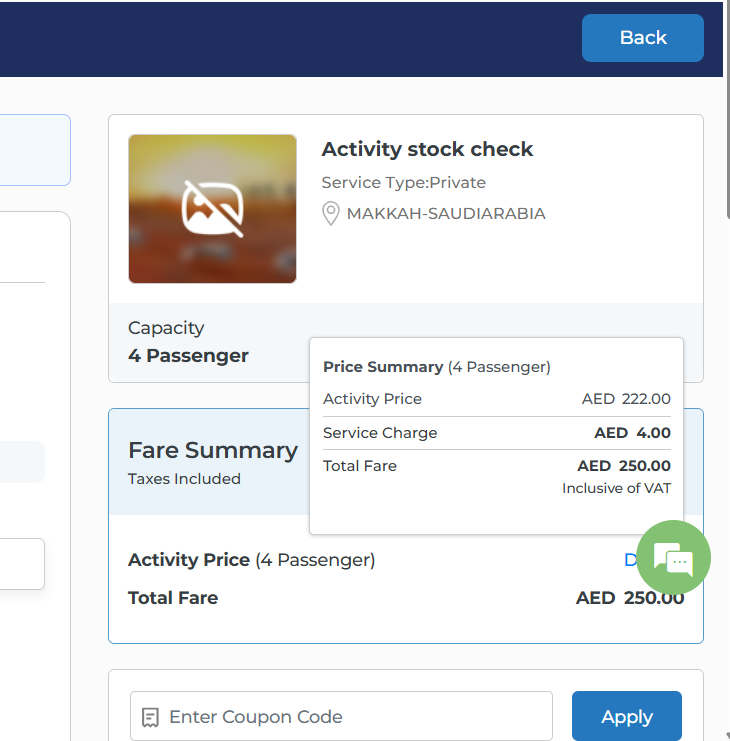Click the Inclusive of VAT note

[x=616, y=488]
